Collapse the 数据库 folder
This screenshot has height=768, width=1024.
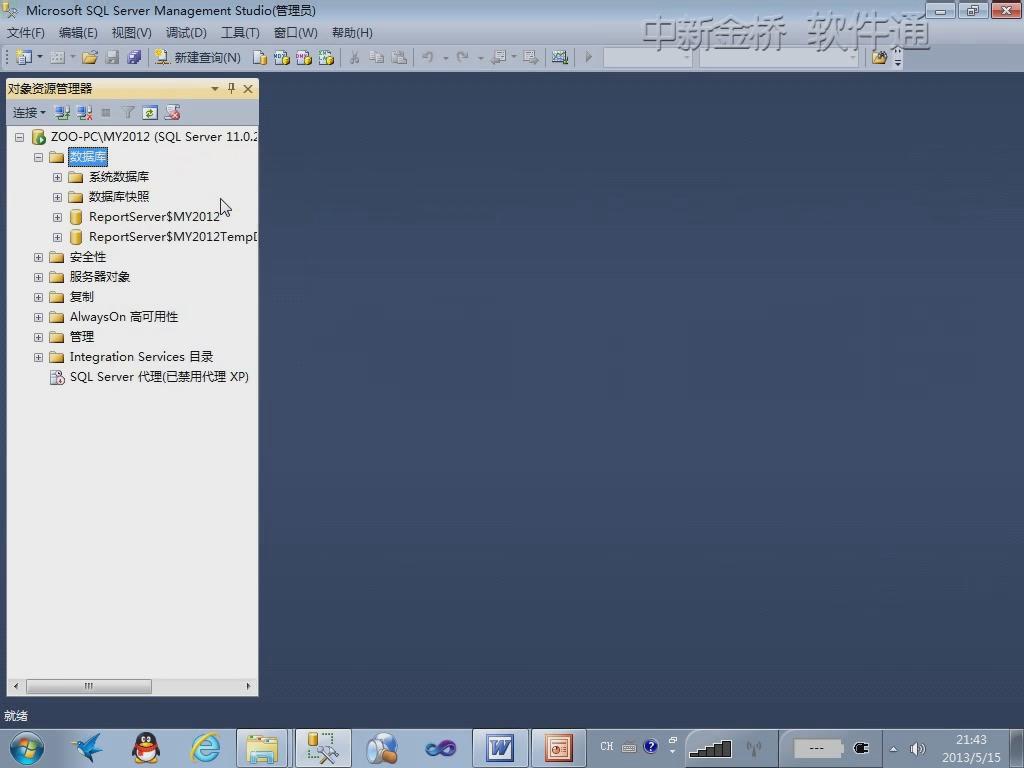pyautogui.click(x=39, y=157)
